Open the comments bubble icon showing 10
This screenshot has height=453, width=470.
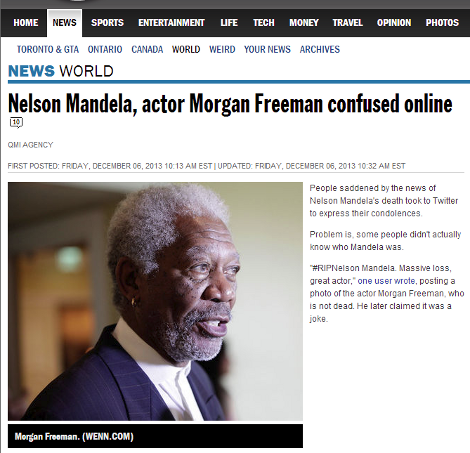(x=16, y=122)
